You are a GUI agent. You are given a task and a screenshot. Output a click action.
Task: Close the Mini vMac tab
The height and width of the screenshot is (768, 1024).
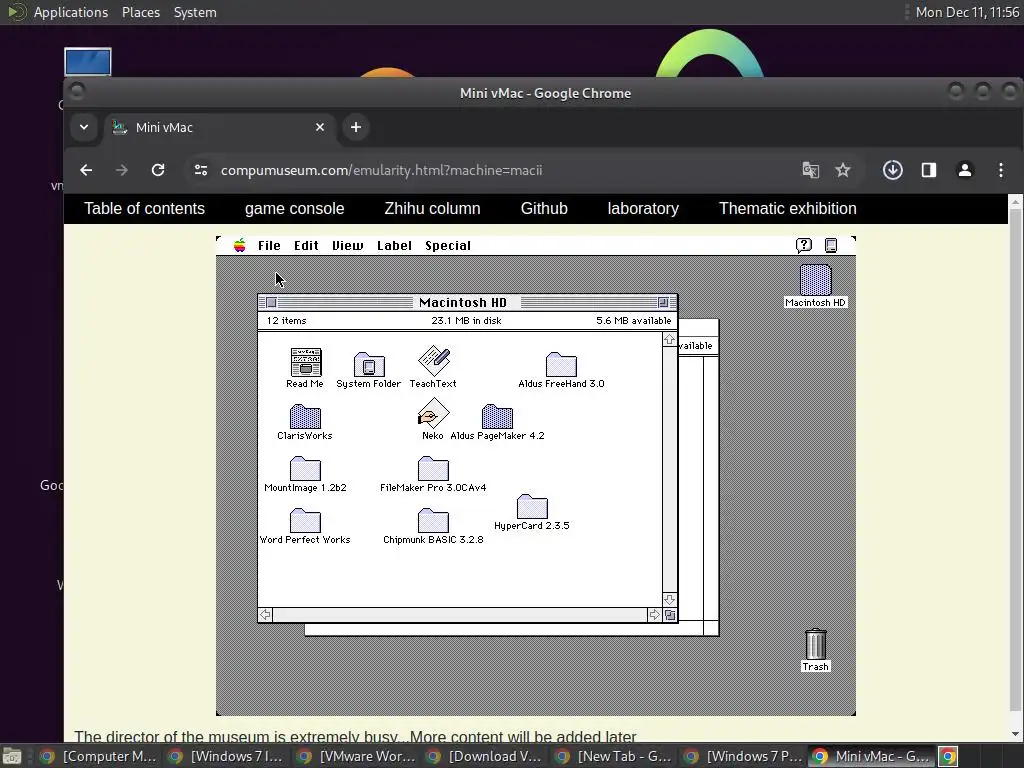click(x=320, y=127)
